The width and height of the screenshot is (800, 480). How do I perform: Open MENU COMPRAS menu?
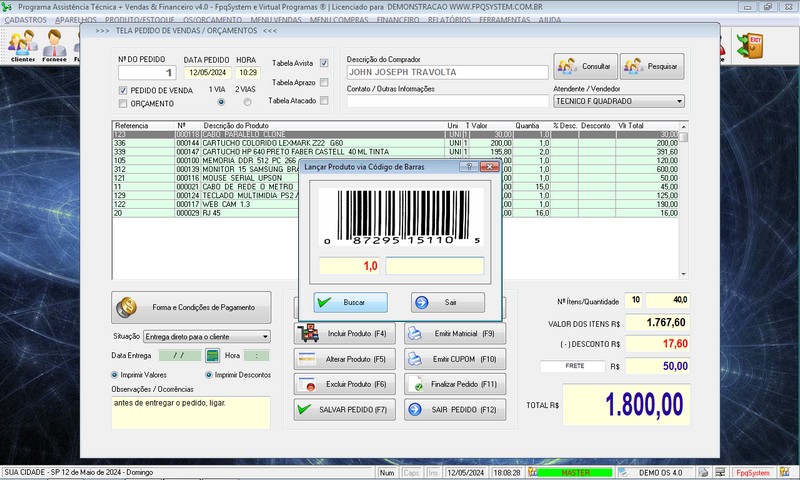pos(339,20)
